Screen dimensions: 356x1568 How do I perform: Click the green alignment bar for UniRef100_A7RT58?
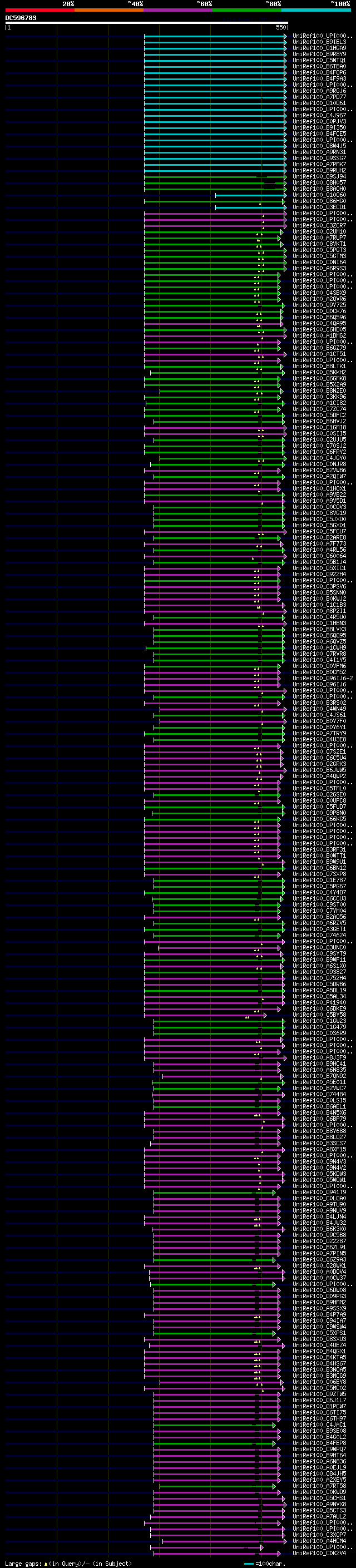[217, 1486]
